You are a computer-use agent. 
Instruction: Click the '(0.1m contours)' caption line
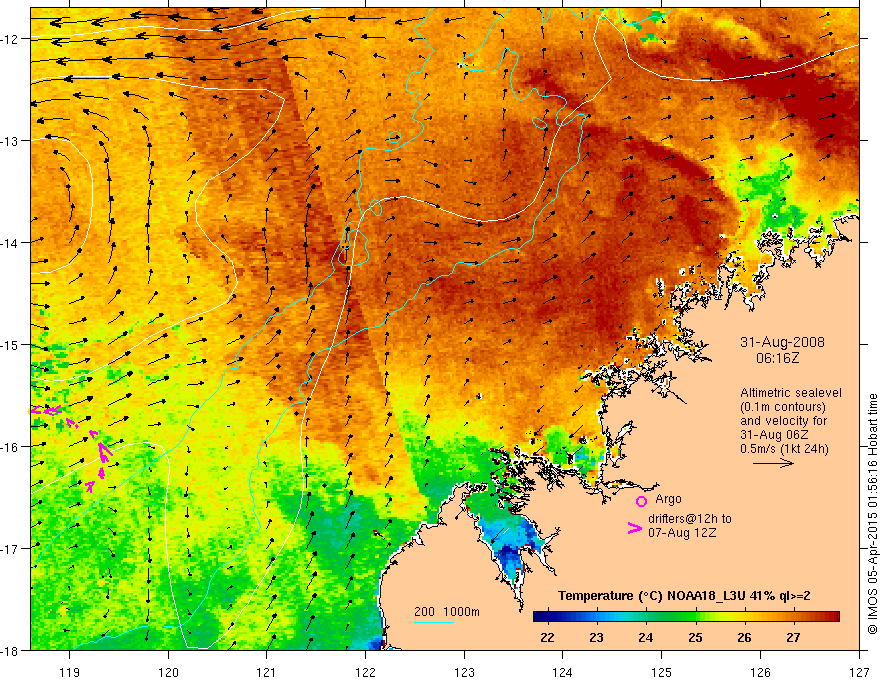point(783,407)
